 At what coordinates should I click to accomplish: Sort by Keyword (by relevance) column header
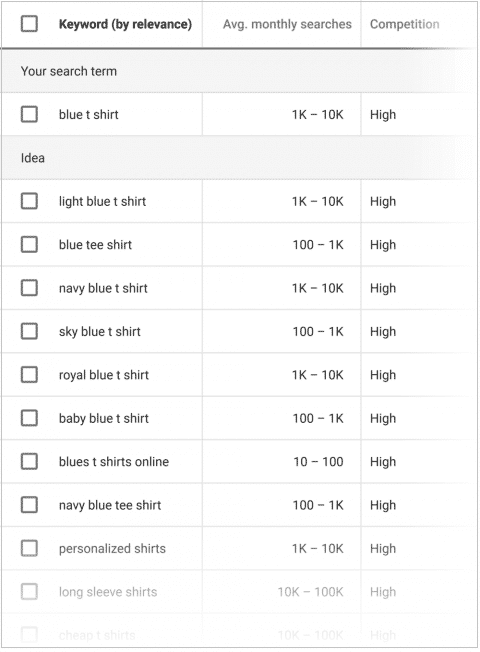(125, 24)
